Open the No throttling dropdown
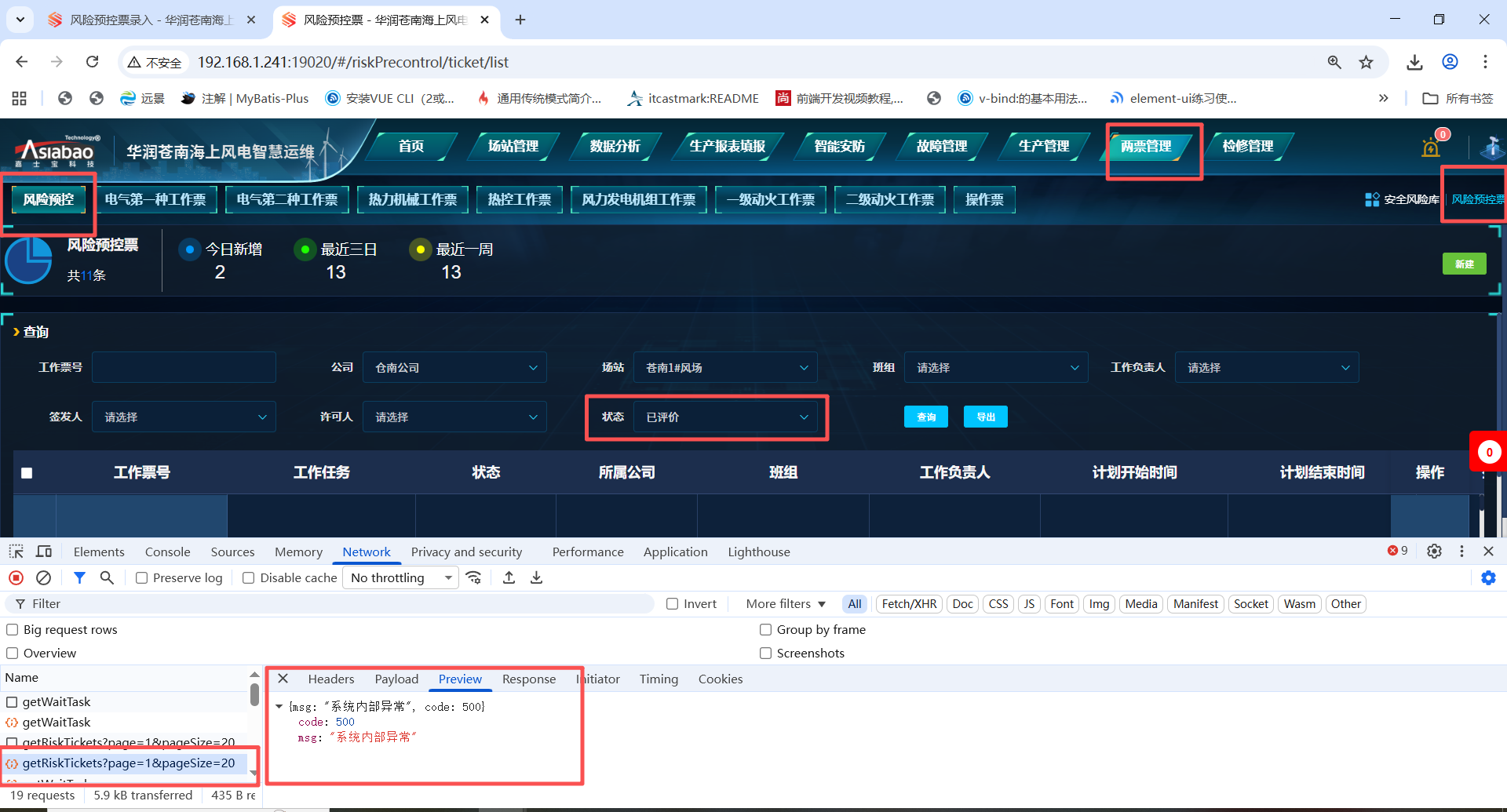Screen dimensions: 1507x812 (x=401, y=578)
